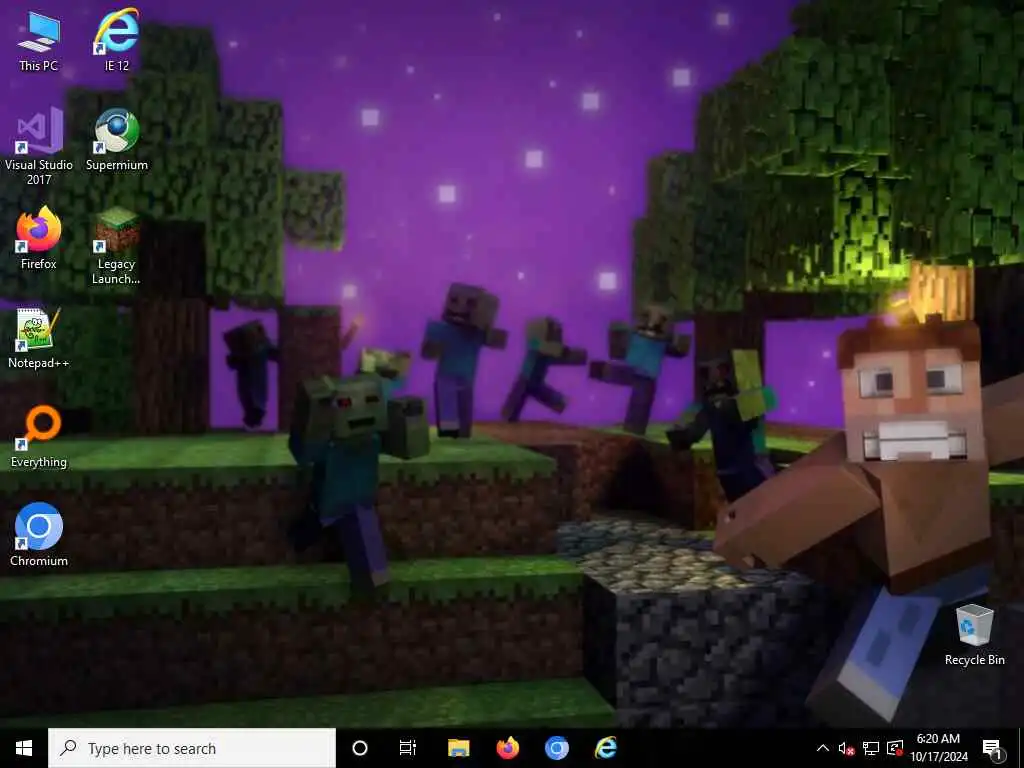Open the clock showing 6:20 AM

(938, 748)
